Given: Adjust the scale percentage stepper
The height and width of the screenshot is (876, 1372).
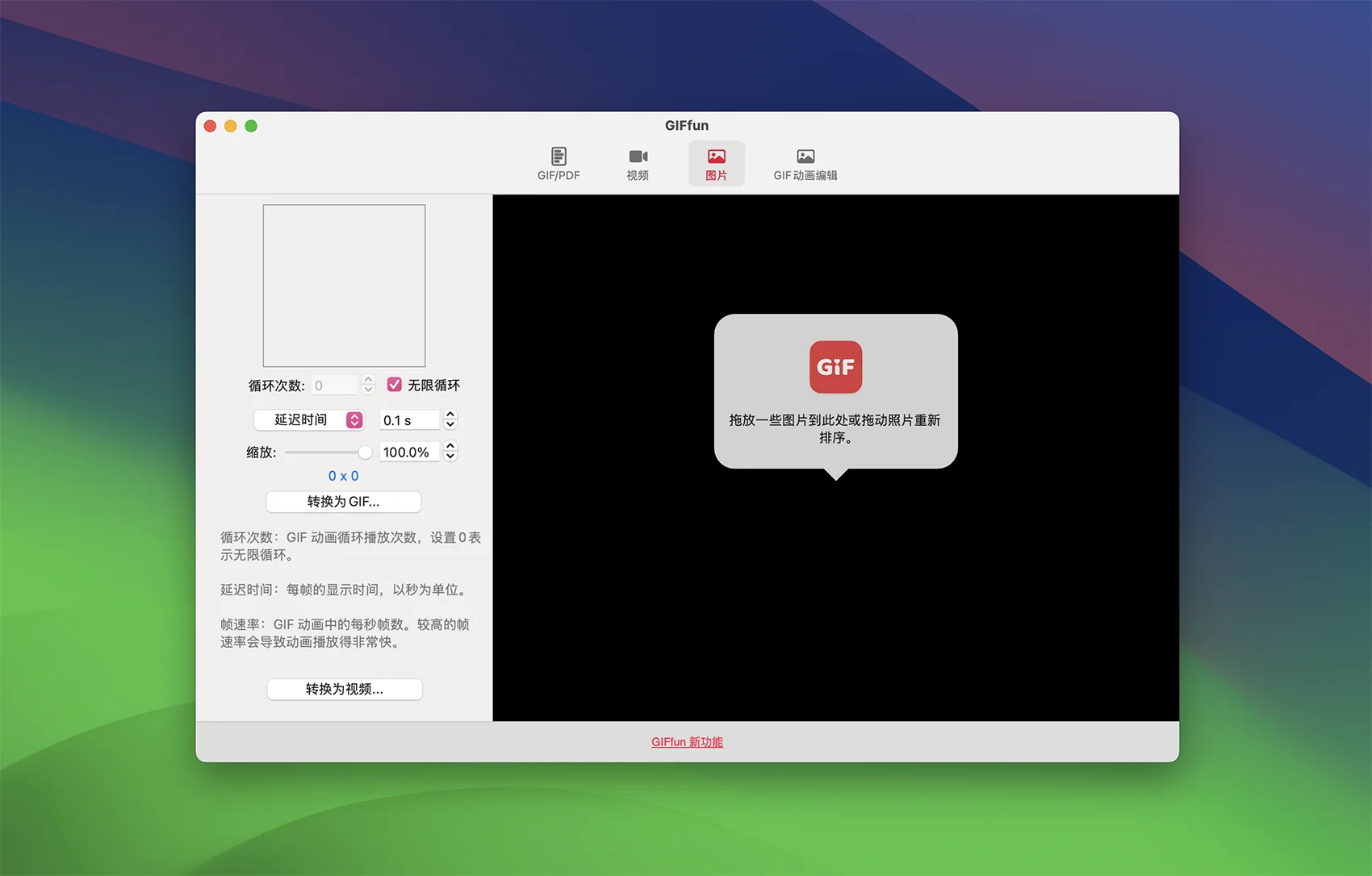Looking at the screenshot, I should pyautogui.click(x=450, y=452).
